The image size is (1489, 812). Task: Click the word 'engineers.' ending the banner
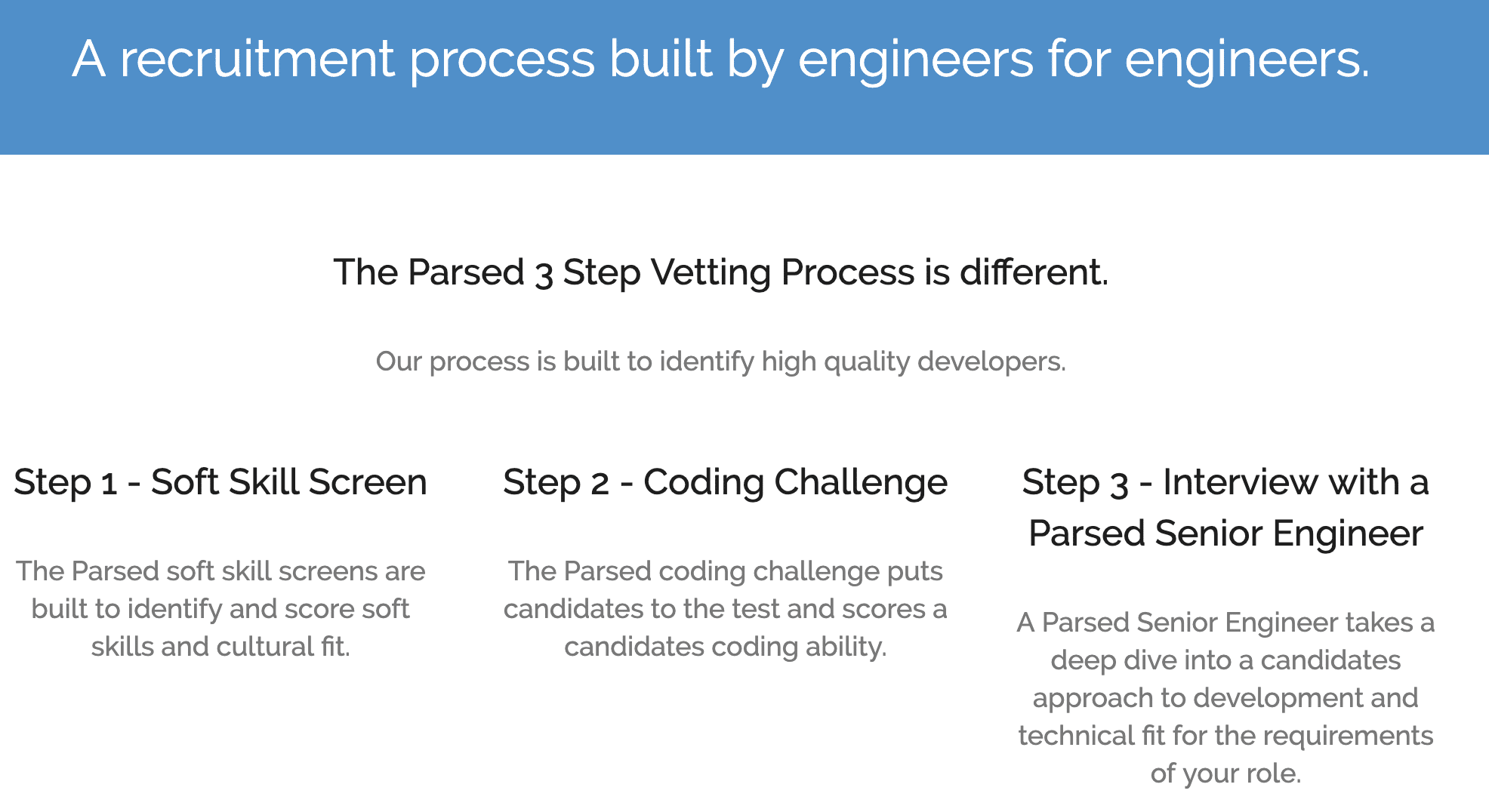pyautogui.click(x=1247, y=59)
